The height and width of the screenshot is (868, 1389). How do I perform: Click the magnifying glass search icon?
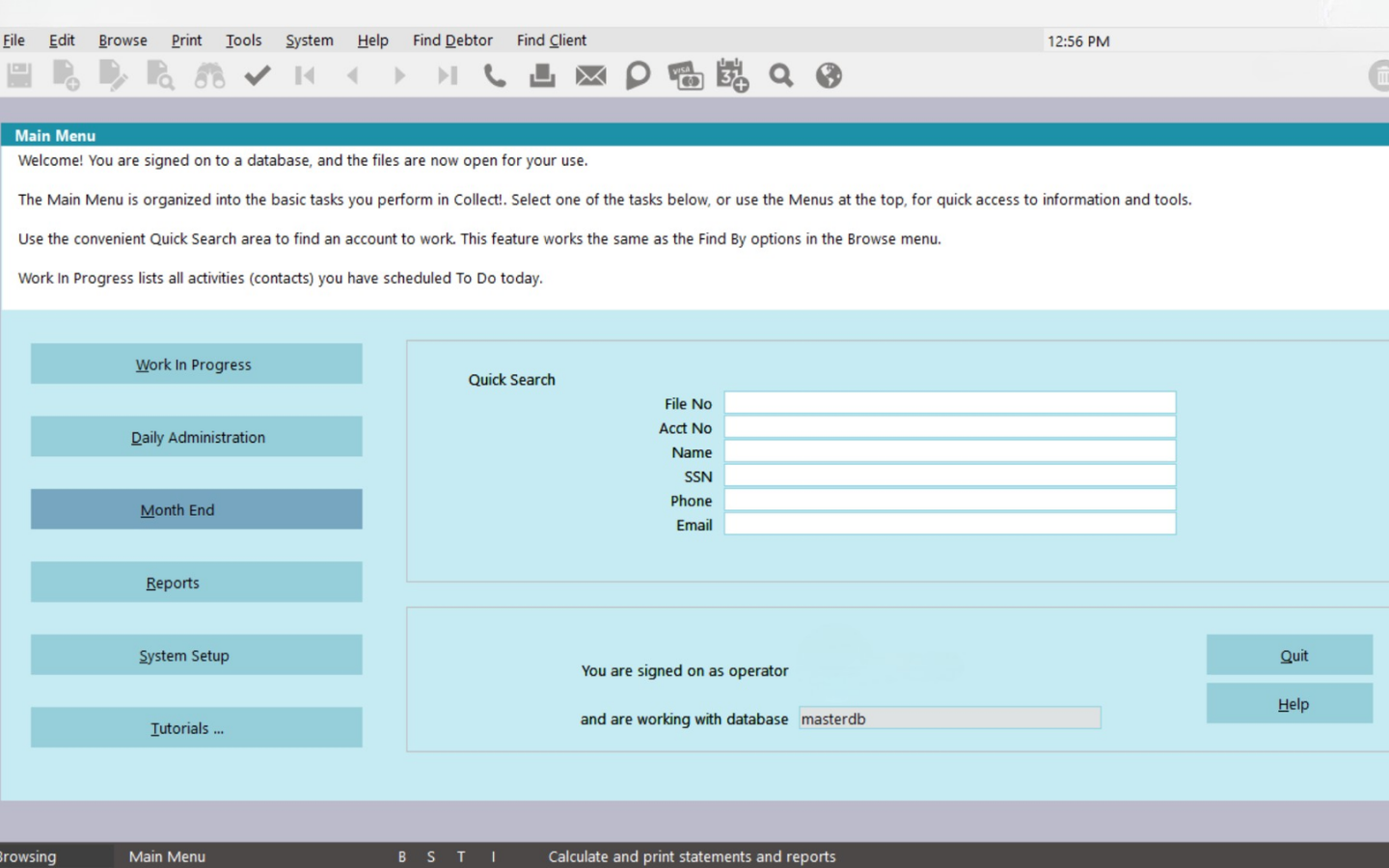(x=781, y=75)
